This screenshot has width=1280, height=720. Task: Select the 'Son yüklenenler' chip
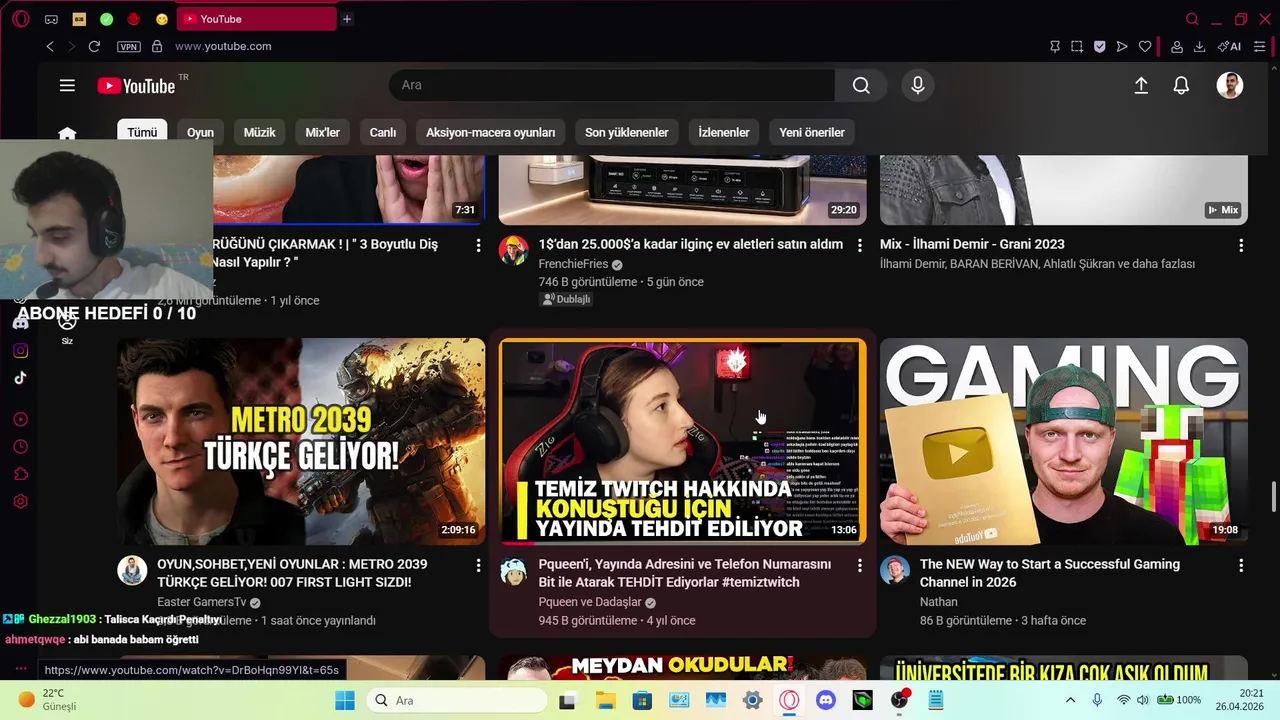coord(627,132)
